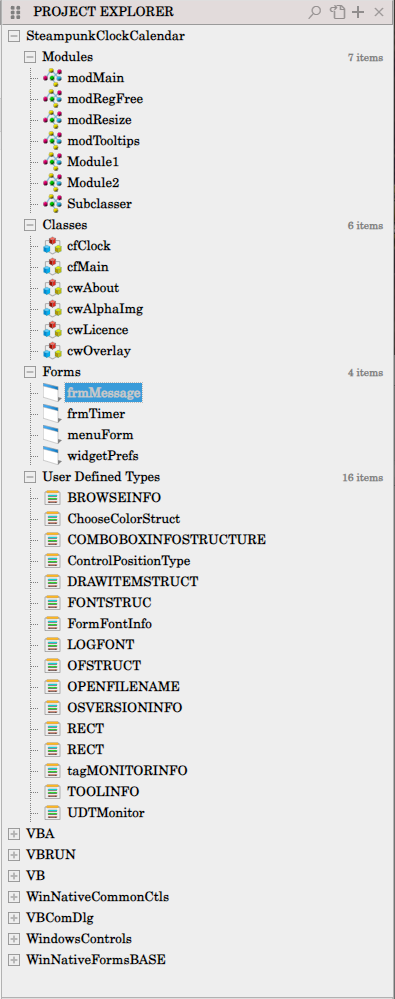Click the plus add icon in header

click(359, 12)
